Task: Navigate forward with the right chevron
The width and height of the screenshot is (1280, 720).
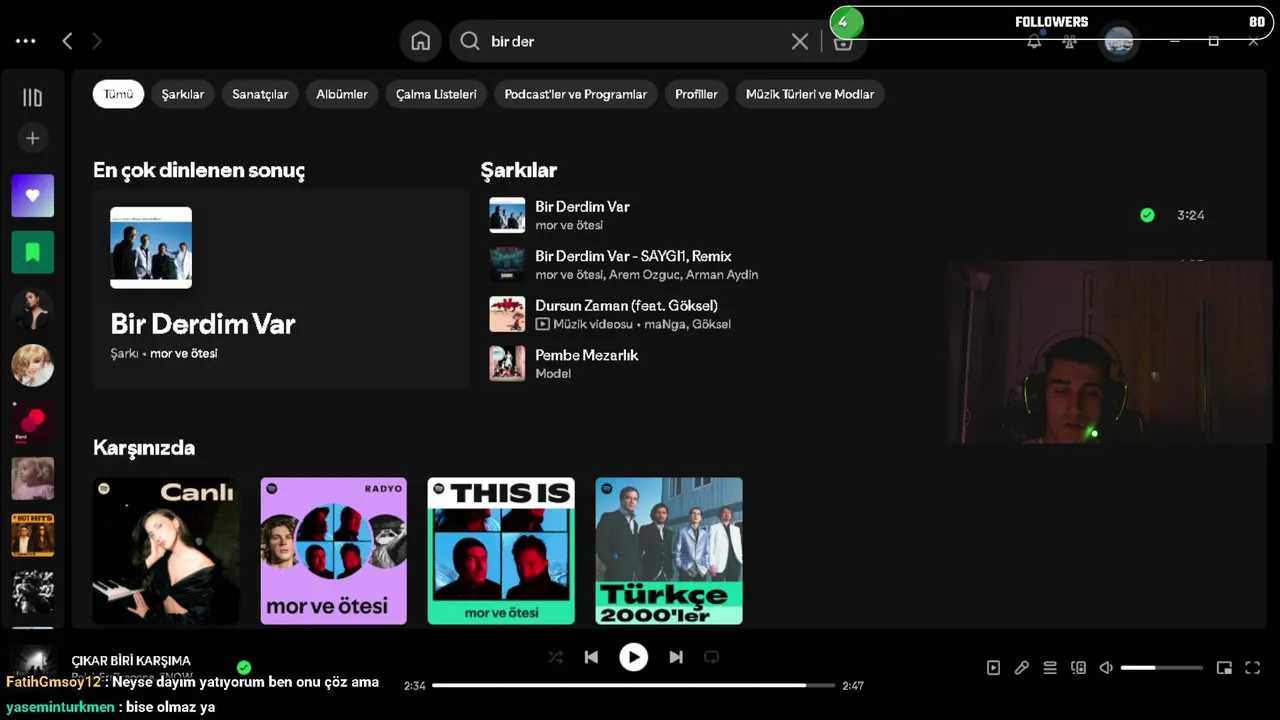Action: [x=97, y=41]
